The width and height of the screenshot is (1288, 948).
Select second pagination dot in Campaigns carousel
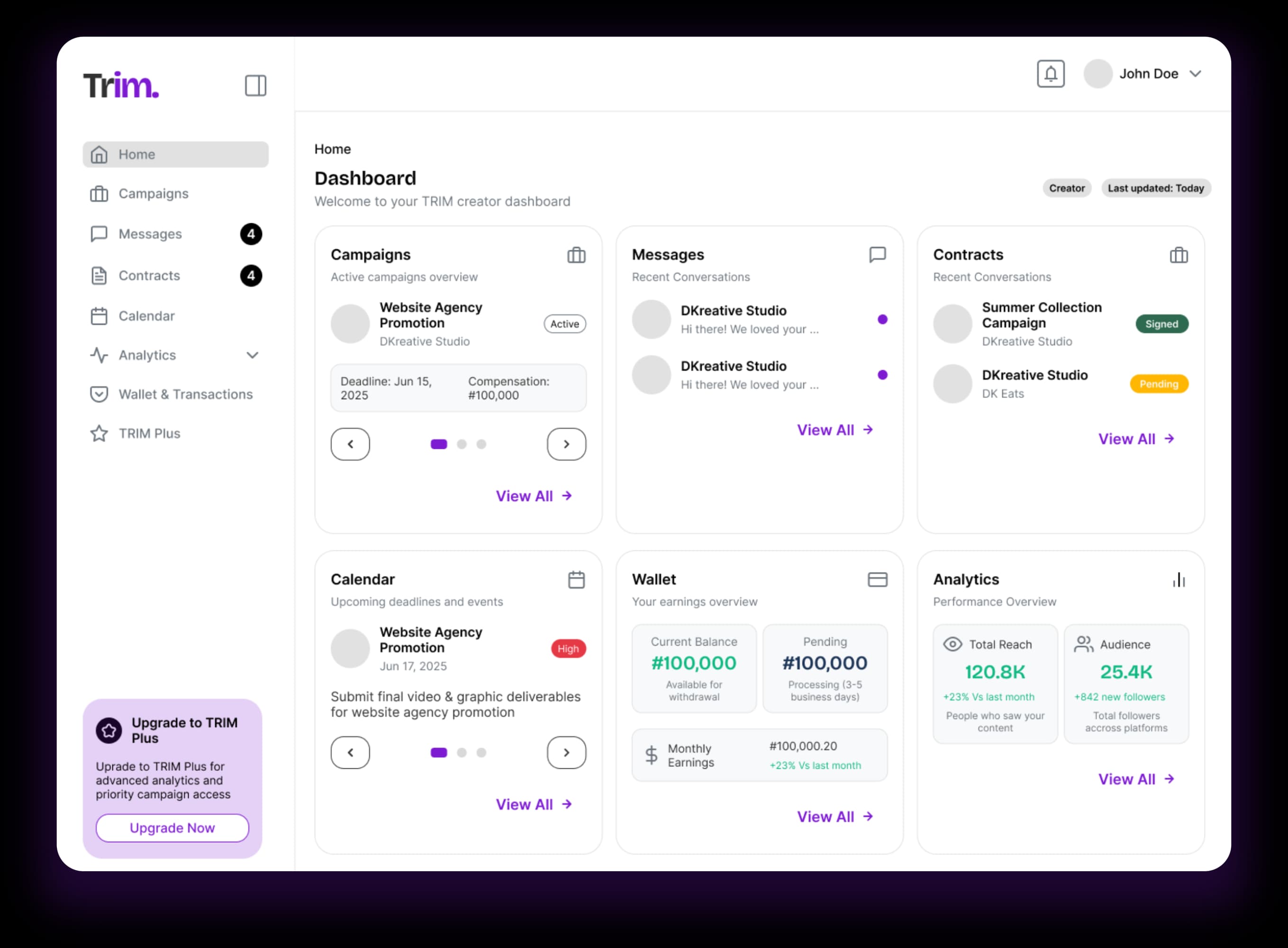461,444
